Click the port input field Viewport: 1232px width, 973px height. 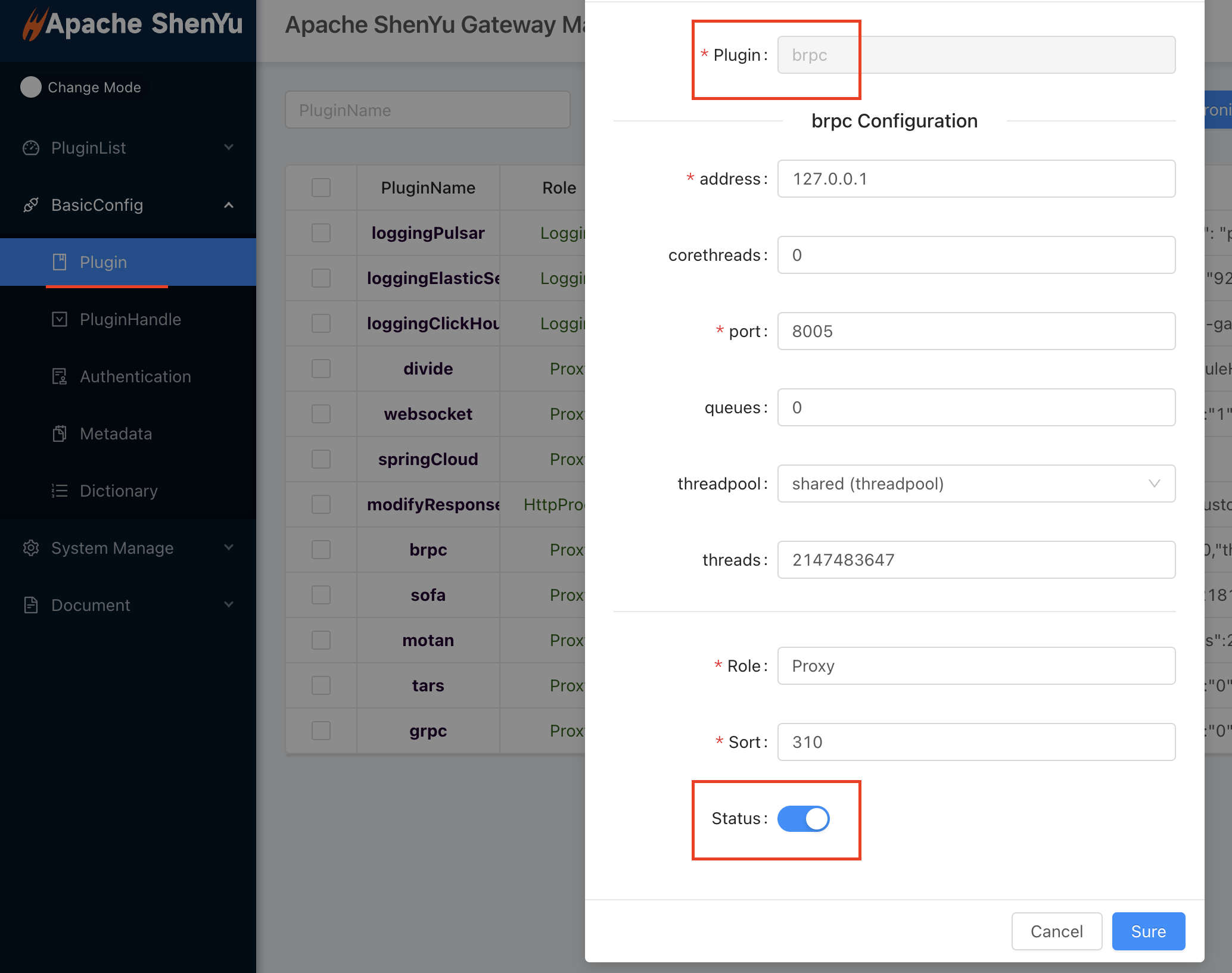point(976,331)
